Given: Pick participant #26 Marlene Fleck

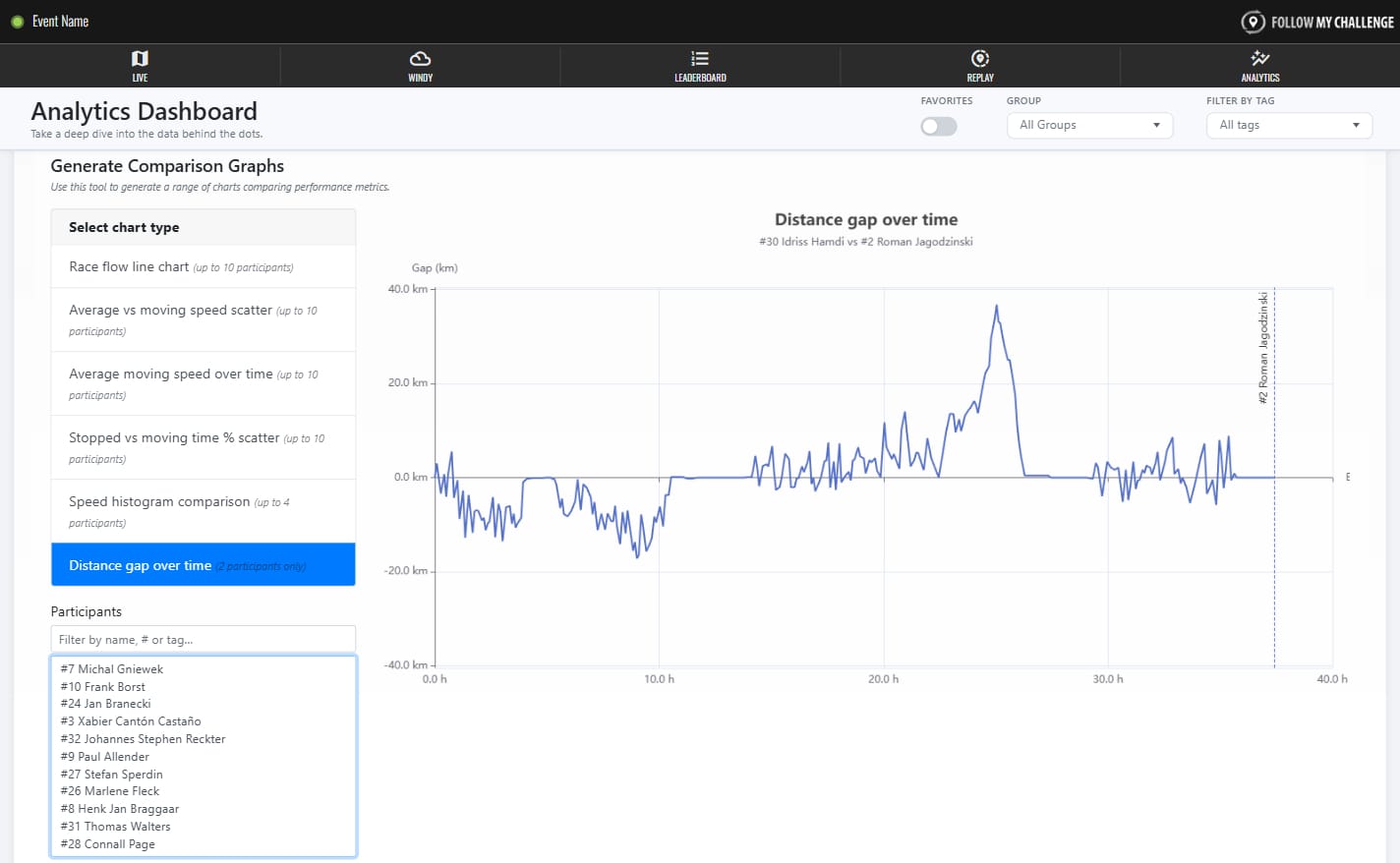Looking at the screenshot, I should pos(110,791).
